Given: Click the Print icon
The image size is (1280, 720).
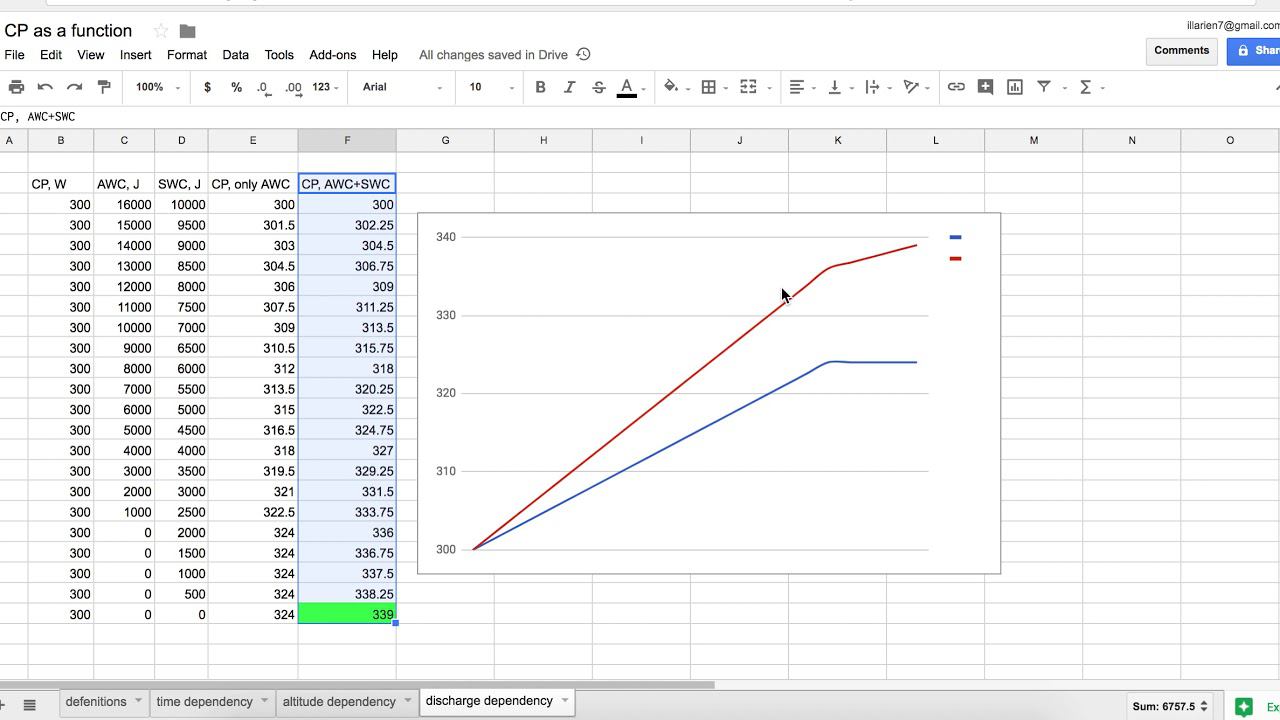Looking at the screenshot, I should click(16, 88).
